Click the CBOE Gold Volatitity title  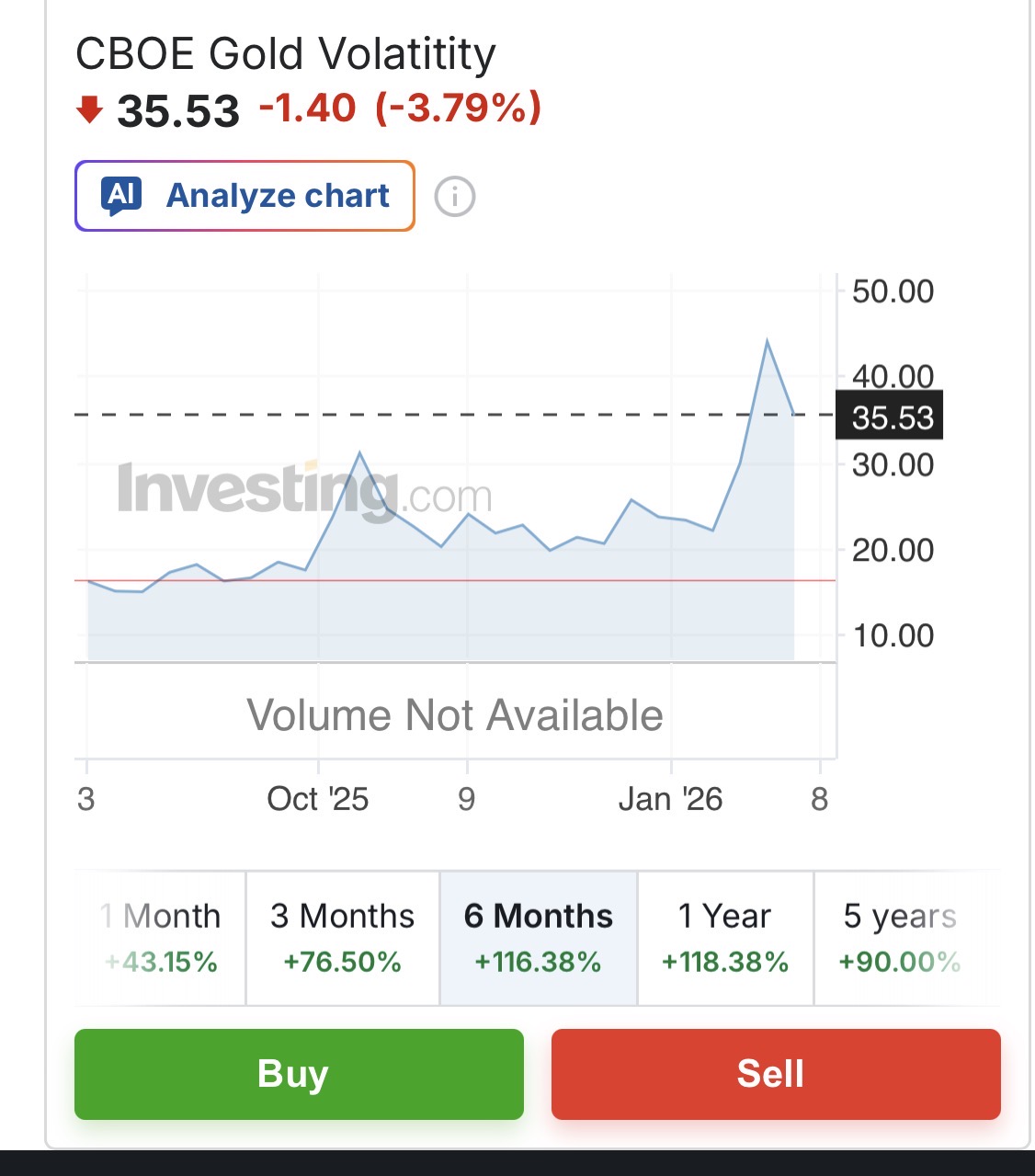click(x=285, y=54)
